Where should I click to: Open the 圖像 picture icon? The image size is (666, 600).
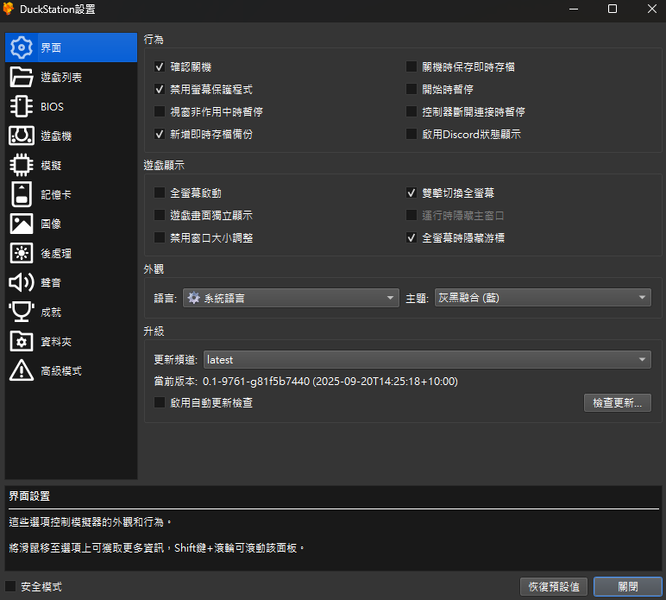pos(21,224)
